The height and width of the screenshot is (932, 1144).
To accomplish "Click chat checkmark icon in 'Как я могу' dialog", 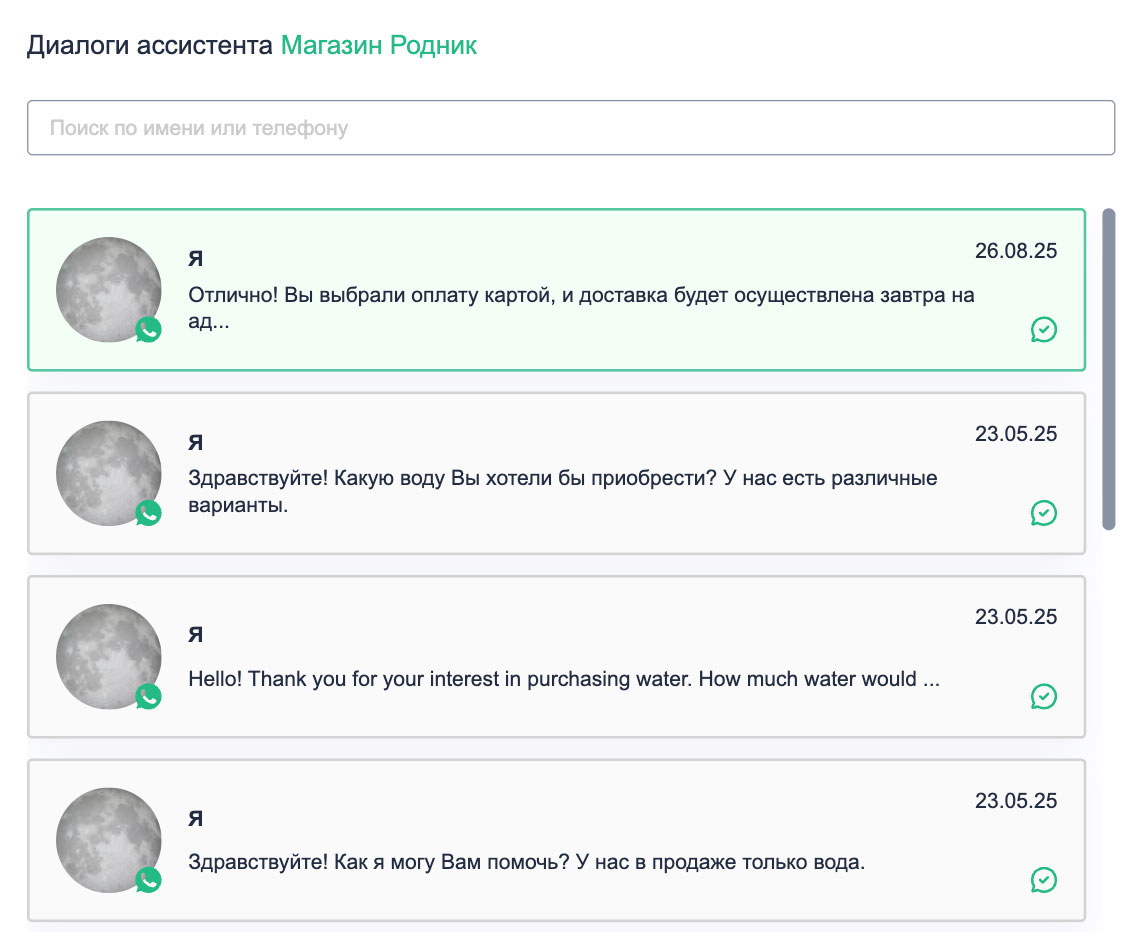I will tap(1043, 880).
